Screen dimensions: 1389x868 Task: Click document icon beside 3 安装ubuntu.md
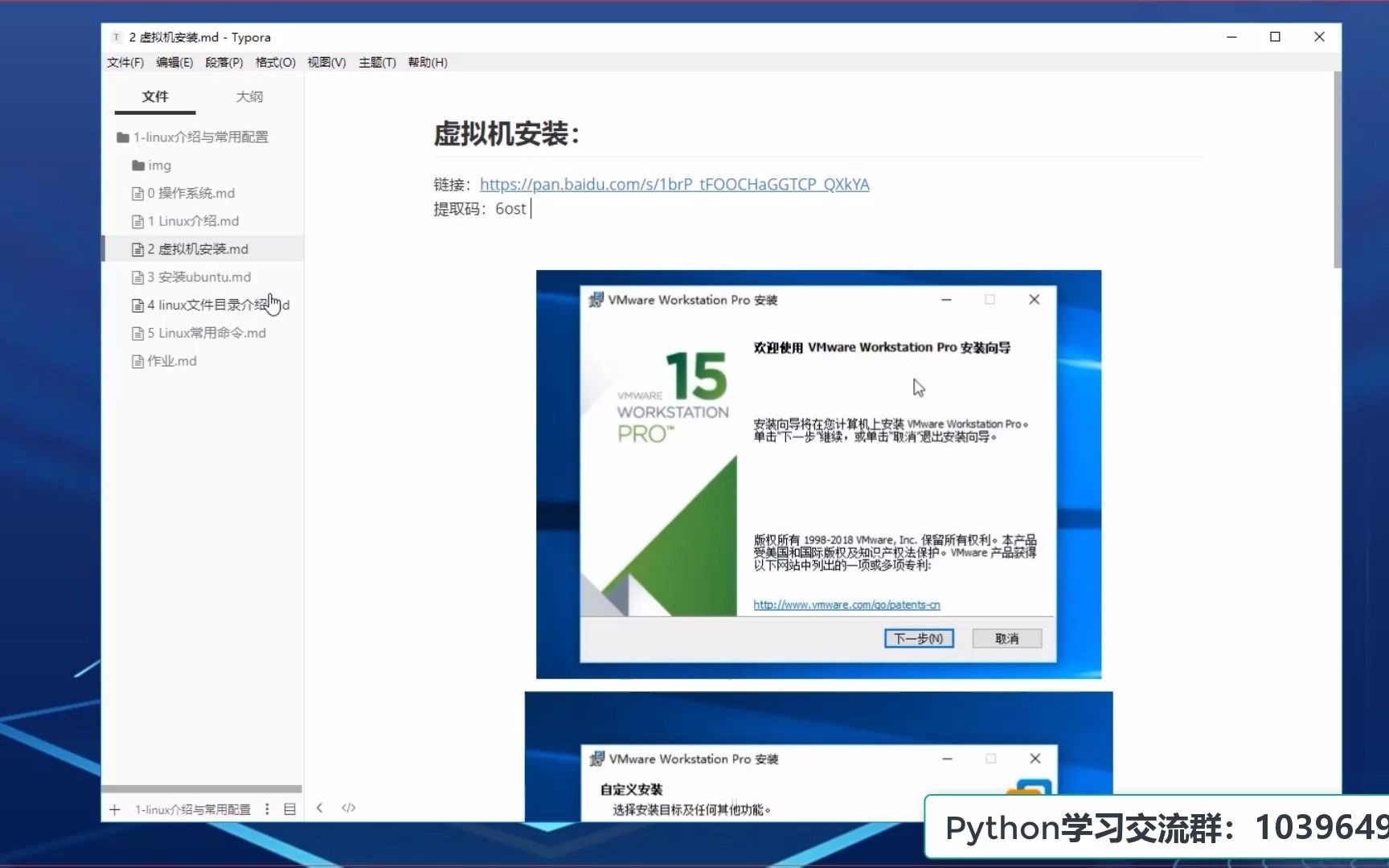pos(137,278)
